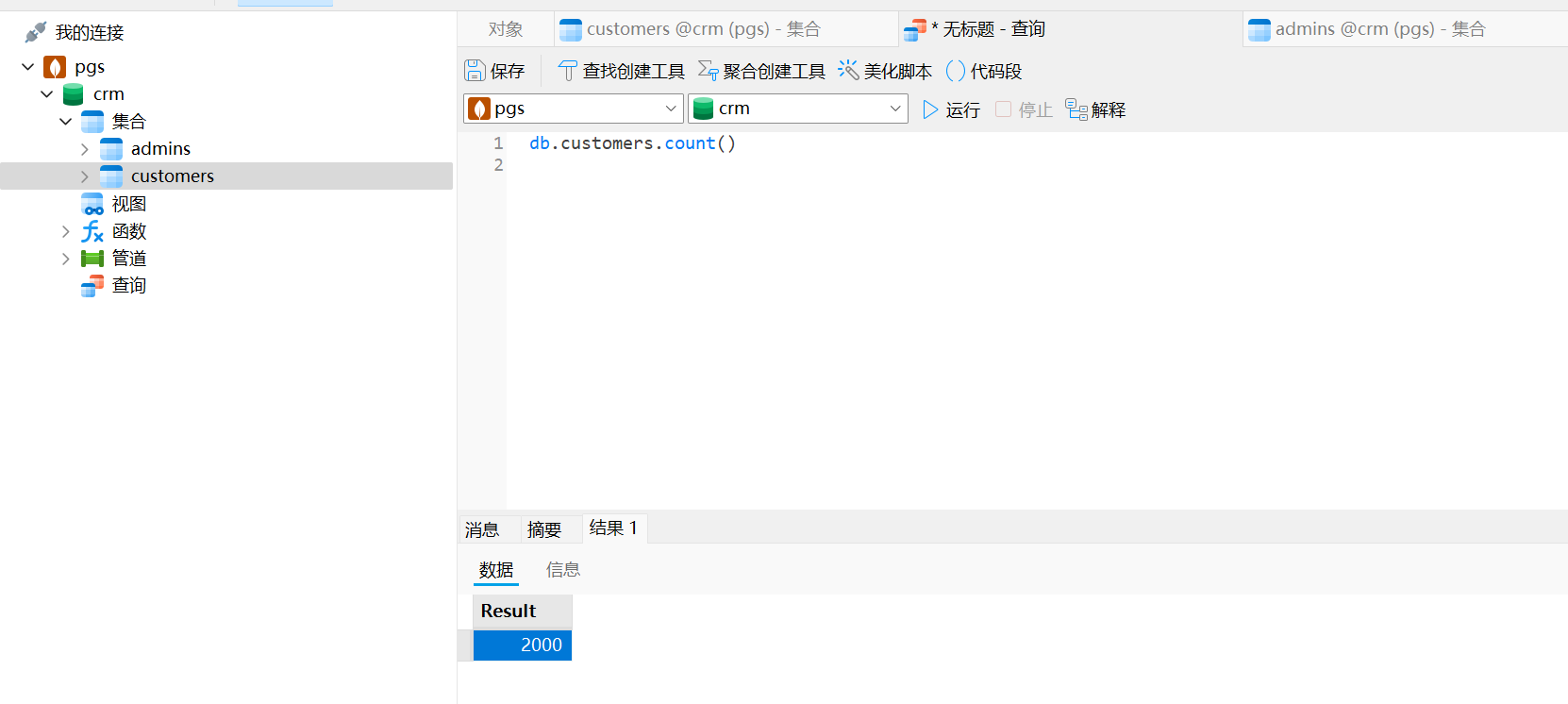1568x704 pixels.
Task: Click line number 2 in editor
Action: pyautogui.click(x=498, y=165)
